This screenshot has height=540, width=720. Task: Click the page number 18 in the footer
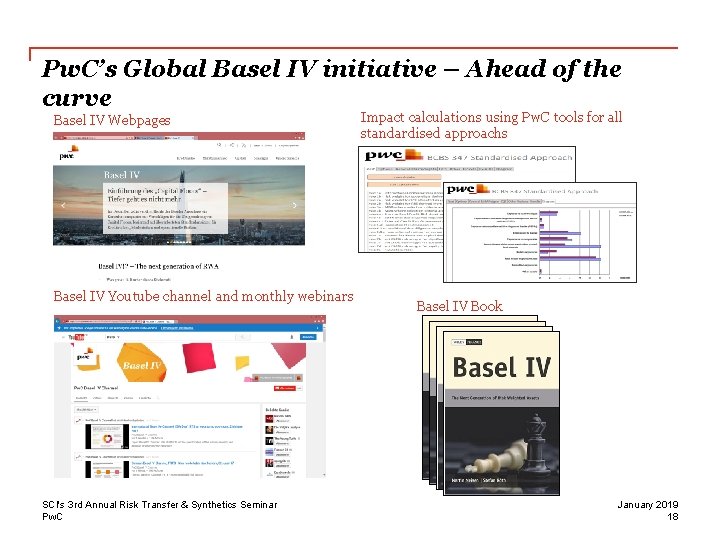pyautogui.click(x=673, y=517)
